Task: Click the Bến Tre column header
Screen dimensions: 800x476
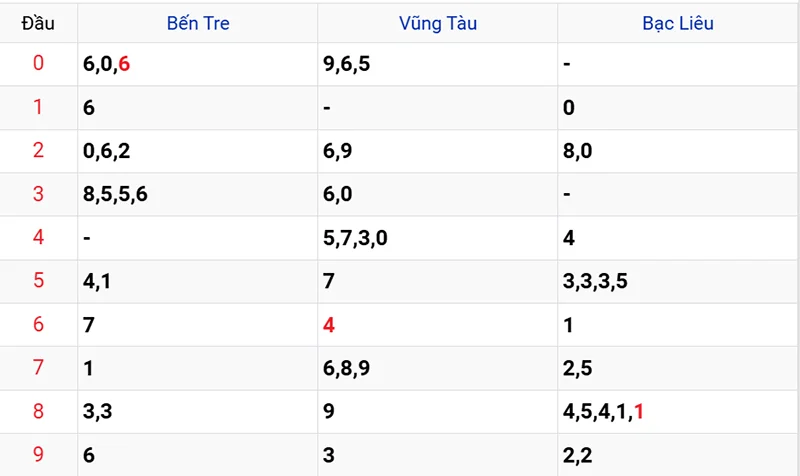Action: (x=198, y=23)
